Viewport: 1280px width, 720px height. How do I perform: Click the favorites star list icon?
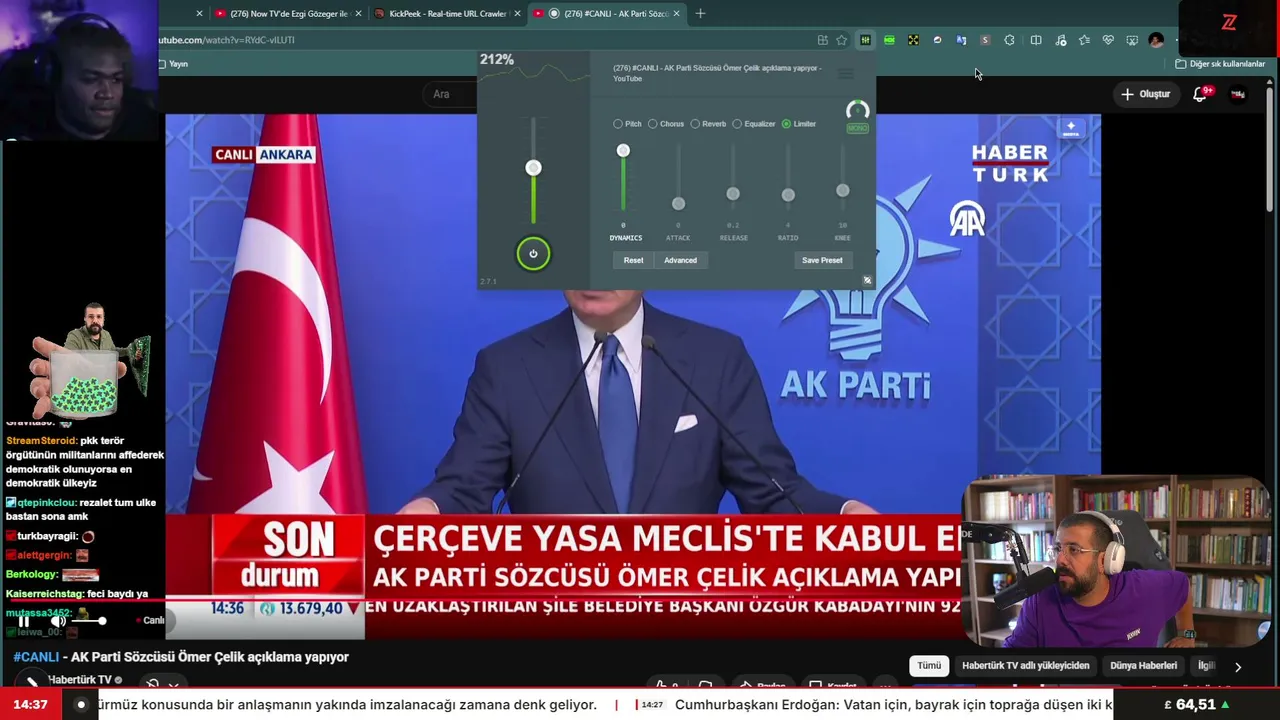coord(1084,40)
